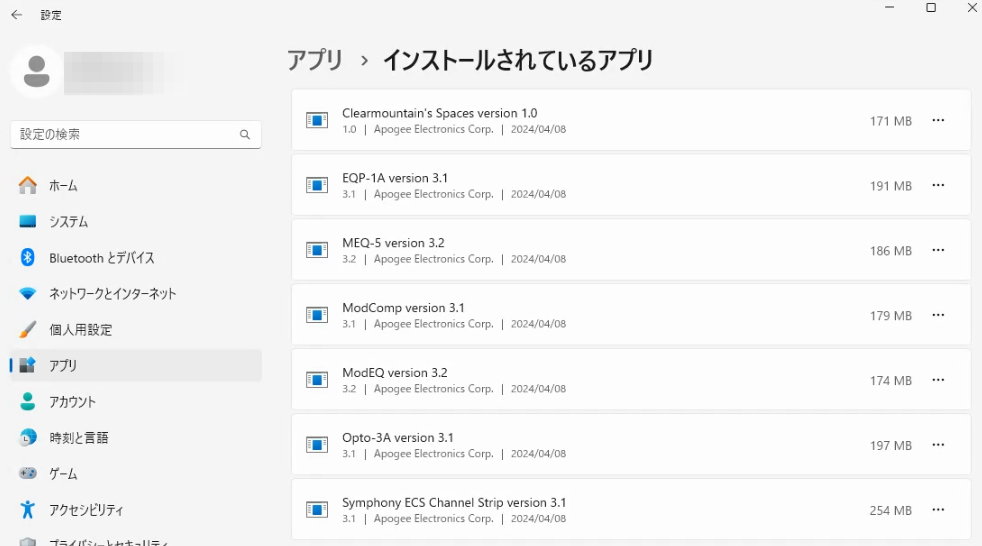
Task: Click the account person icon
Action: [x=28, y=401]
